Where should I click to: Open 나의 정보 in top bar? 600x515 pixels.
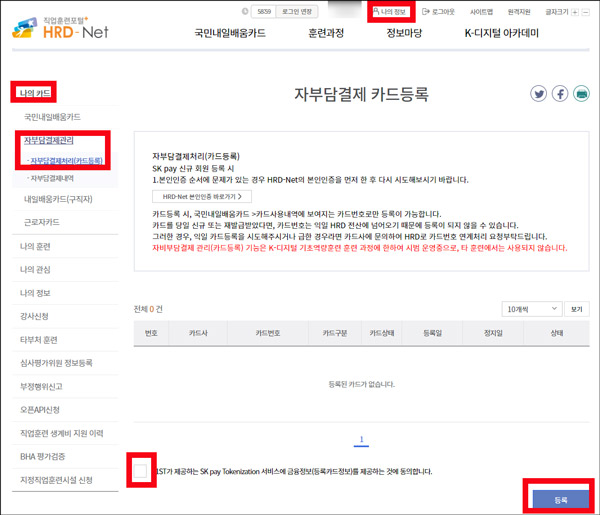[x=390, y=12]
